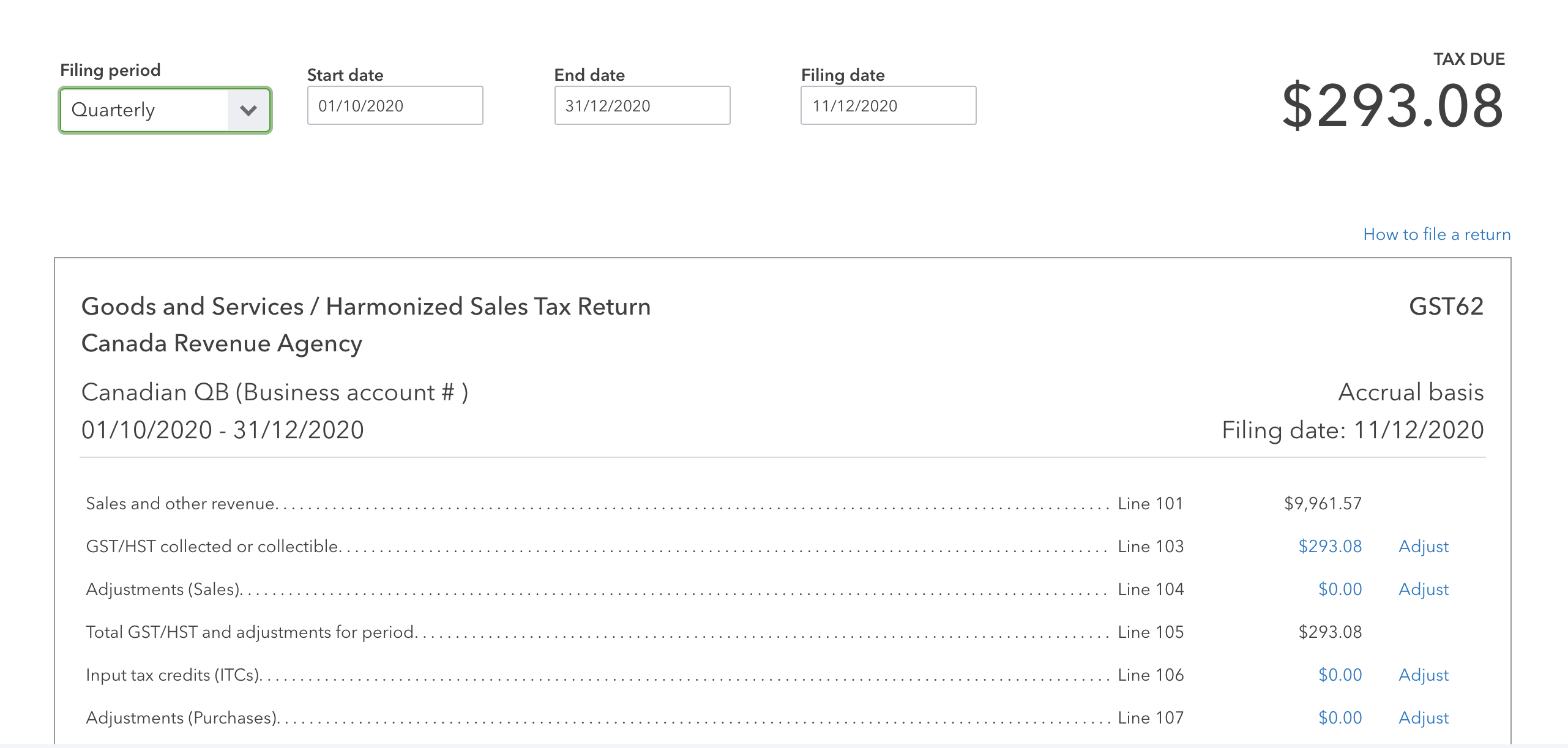View the $0.00 amount on Line 104
This screenshot has width=1568, height=748.
(1340, 589)
